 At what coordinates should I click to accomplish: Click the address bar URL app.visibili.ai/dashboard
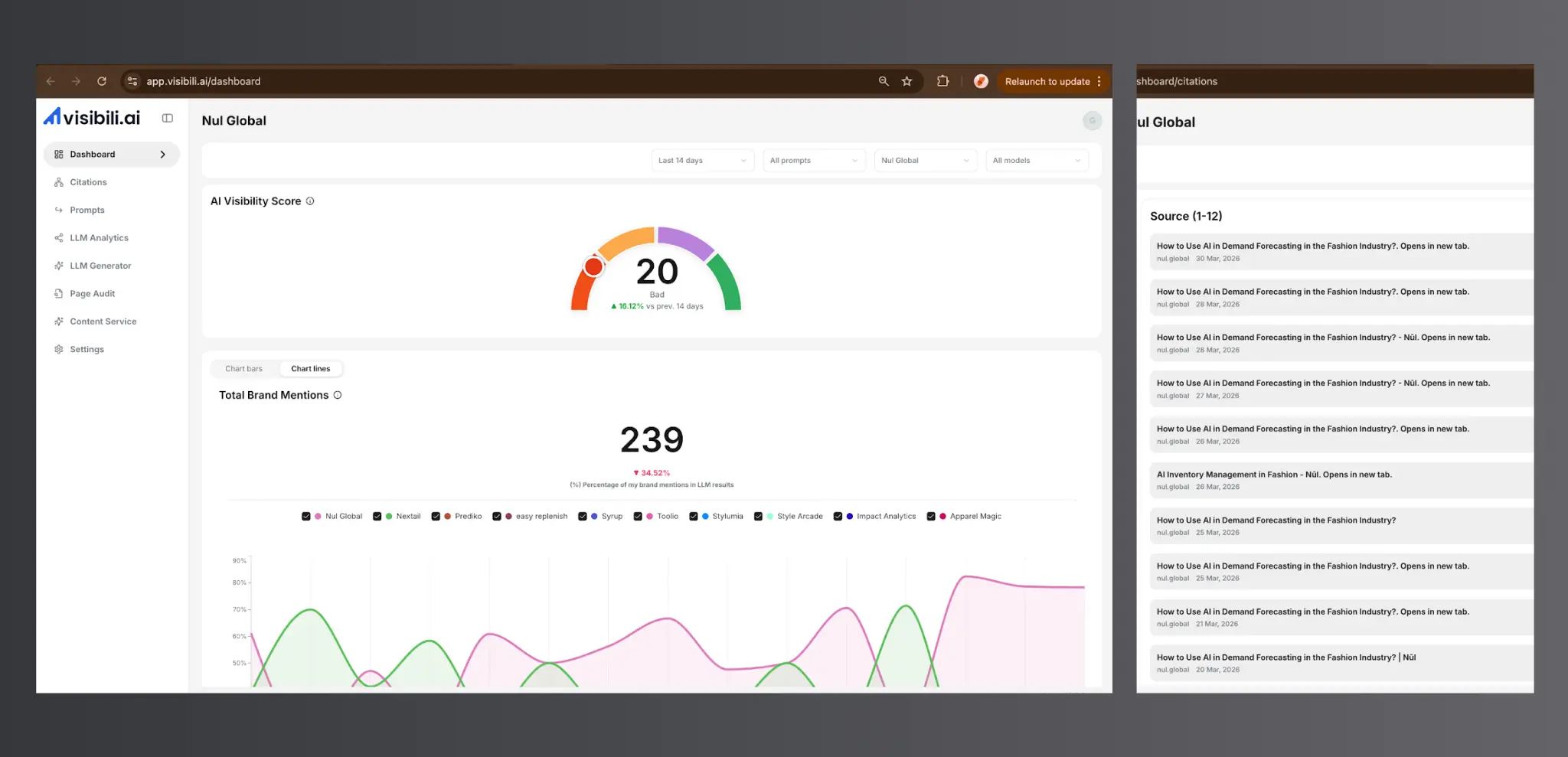[204, 81]
